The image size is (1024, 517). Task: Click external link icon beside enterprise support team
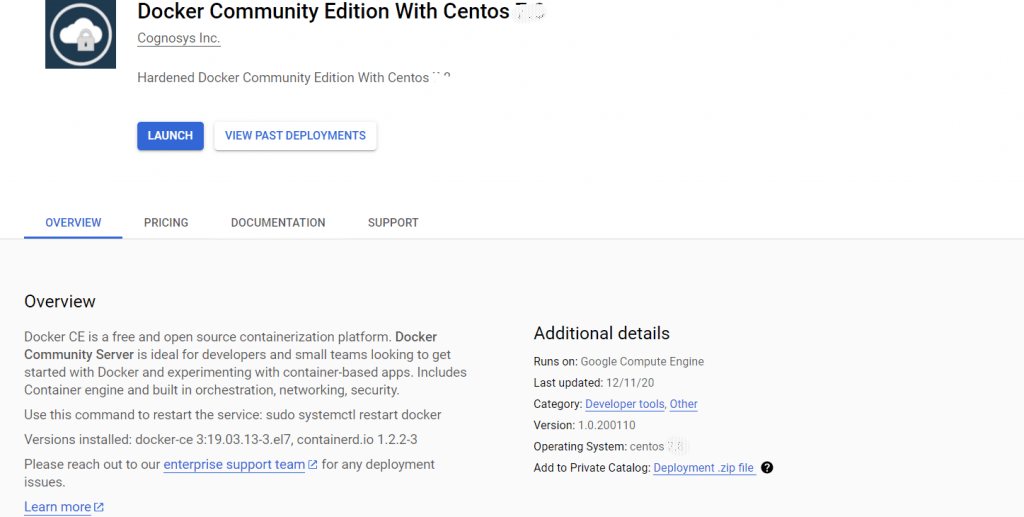pyautogui.click(x=313, y=465)
